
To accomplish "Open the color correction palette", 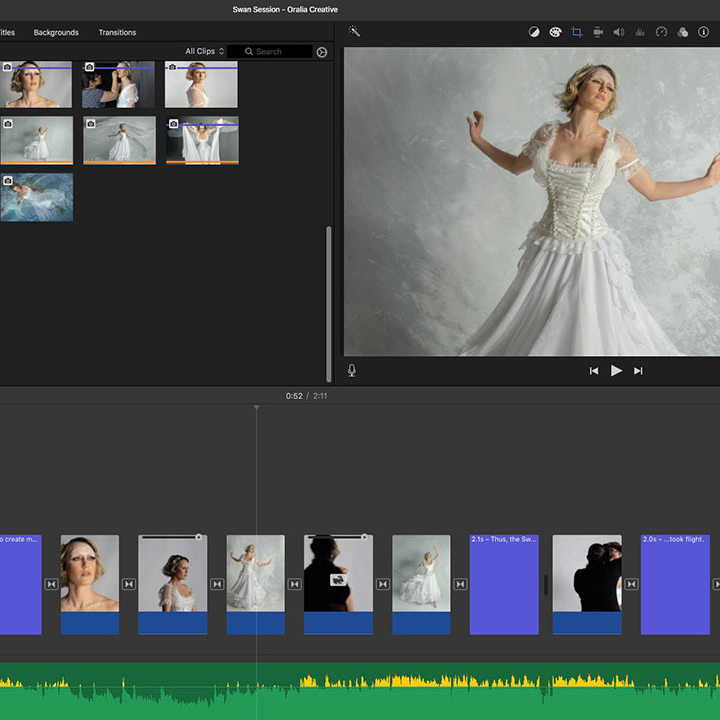I will tap(555, 32).
